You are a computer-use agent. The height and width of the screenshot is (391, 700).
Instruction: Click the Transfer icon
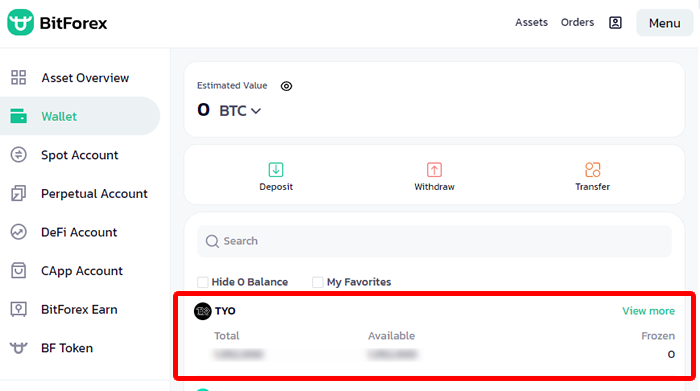[592, 170]
